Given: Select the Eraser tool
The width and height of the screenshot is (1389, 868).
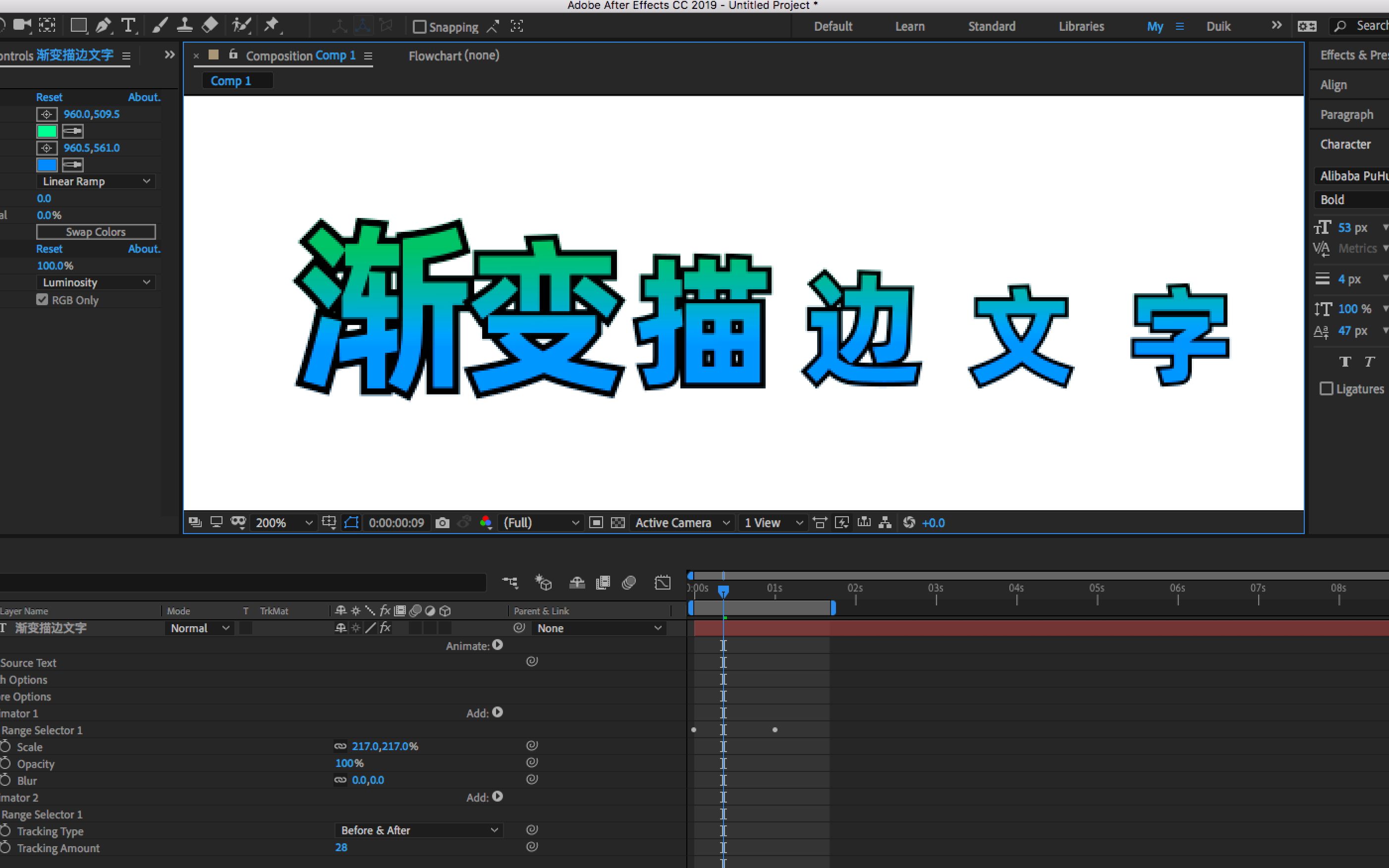Looking at the screenshot, I should tap(210, 25).
